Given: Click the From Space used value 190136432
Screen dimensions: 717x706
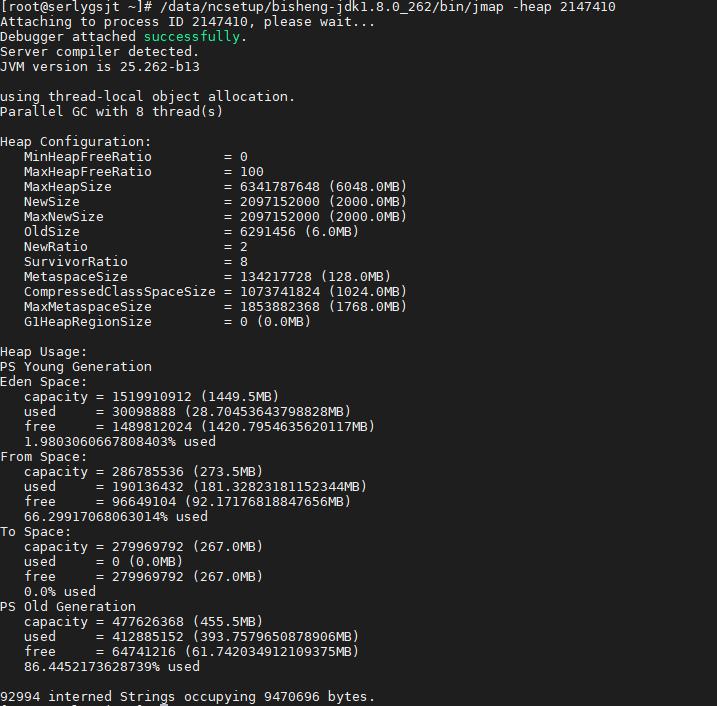Looking at the screenshot, I should point(148,487).
